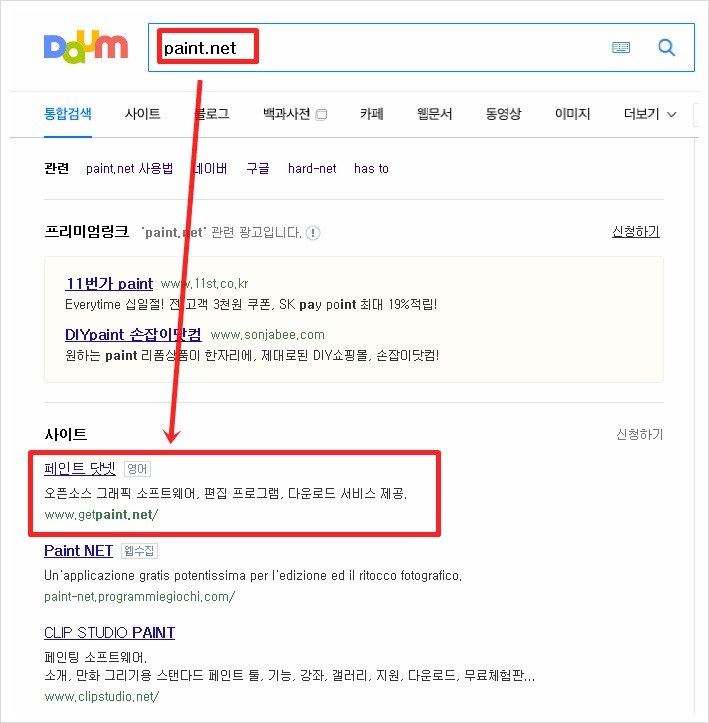709x723 pixels.
Task: Open the virtual keyboard icon
Action: point(620,47)
